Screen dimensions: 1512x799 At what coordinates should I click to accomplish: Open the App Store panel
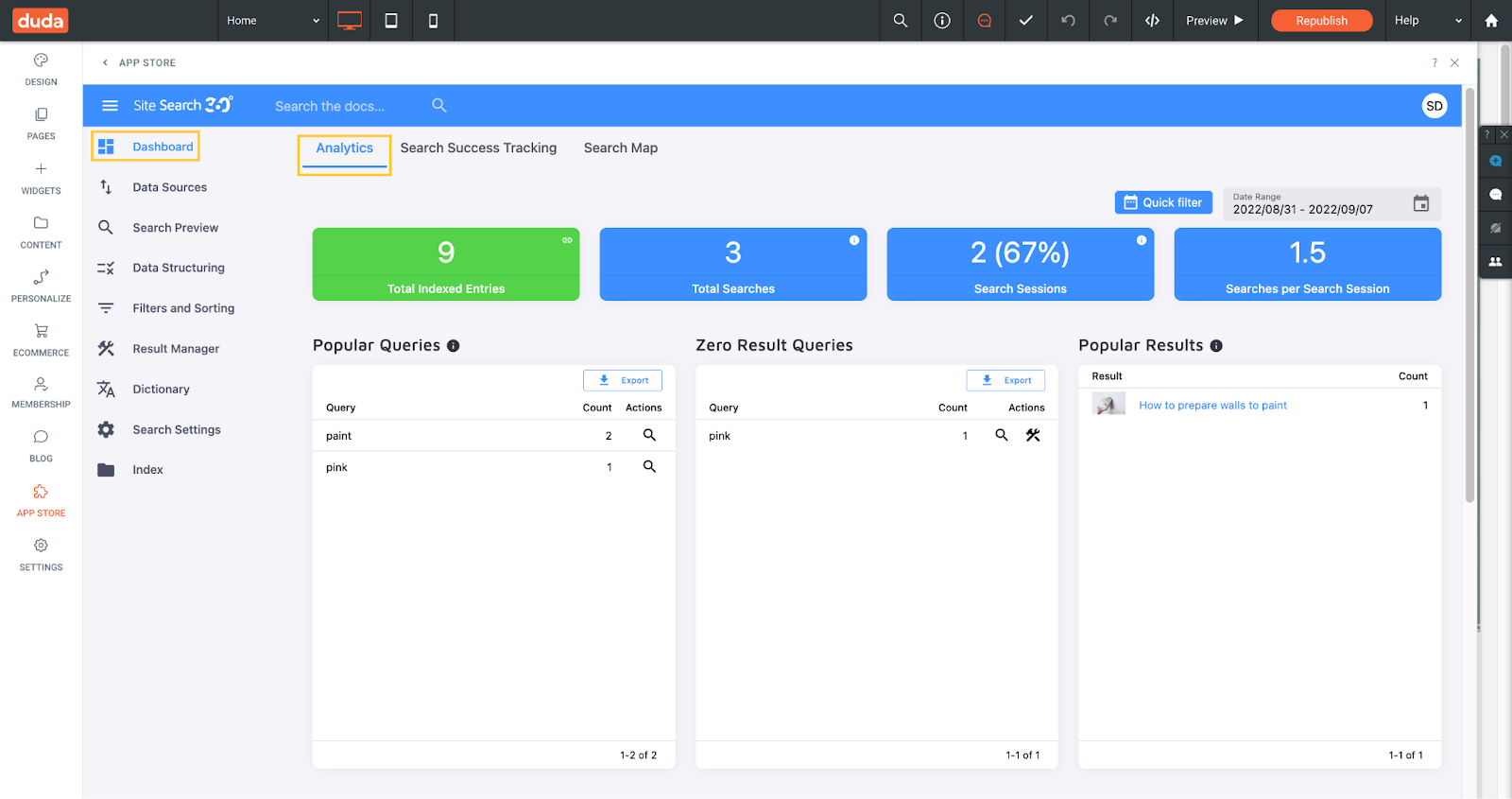pos(41,501)
